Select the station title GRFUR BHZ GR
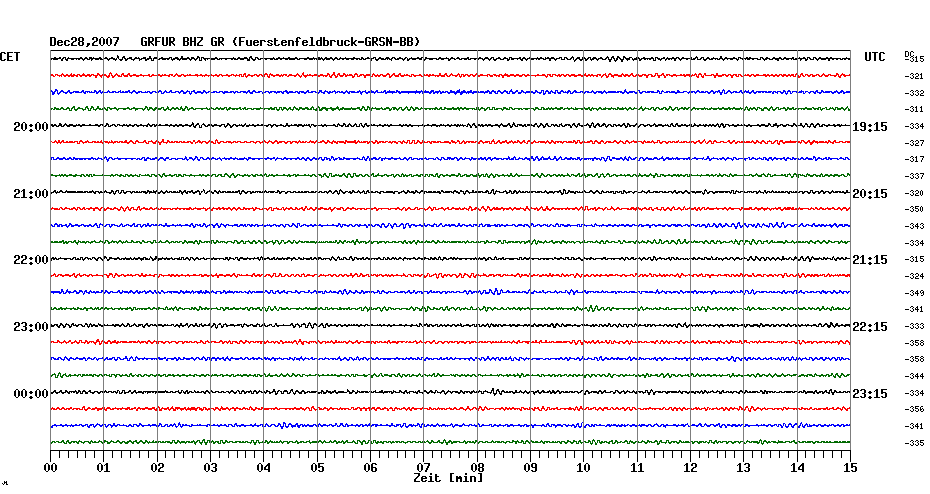Screen dimensions: 930x494 [x=183, y=42]
